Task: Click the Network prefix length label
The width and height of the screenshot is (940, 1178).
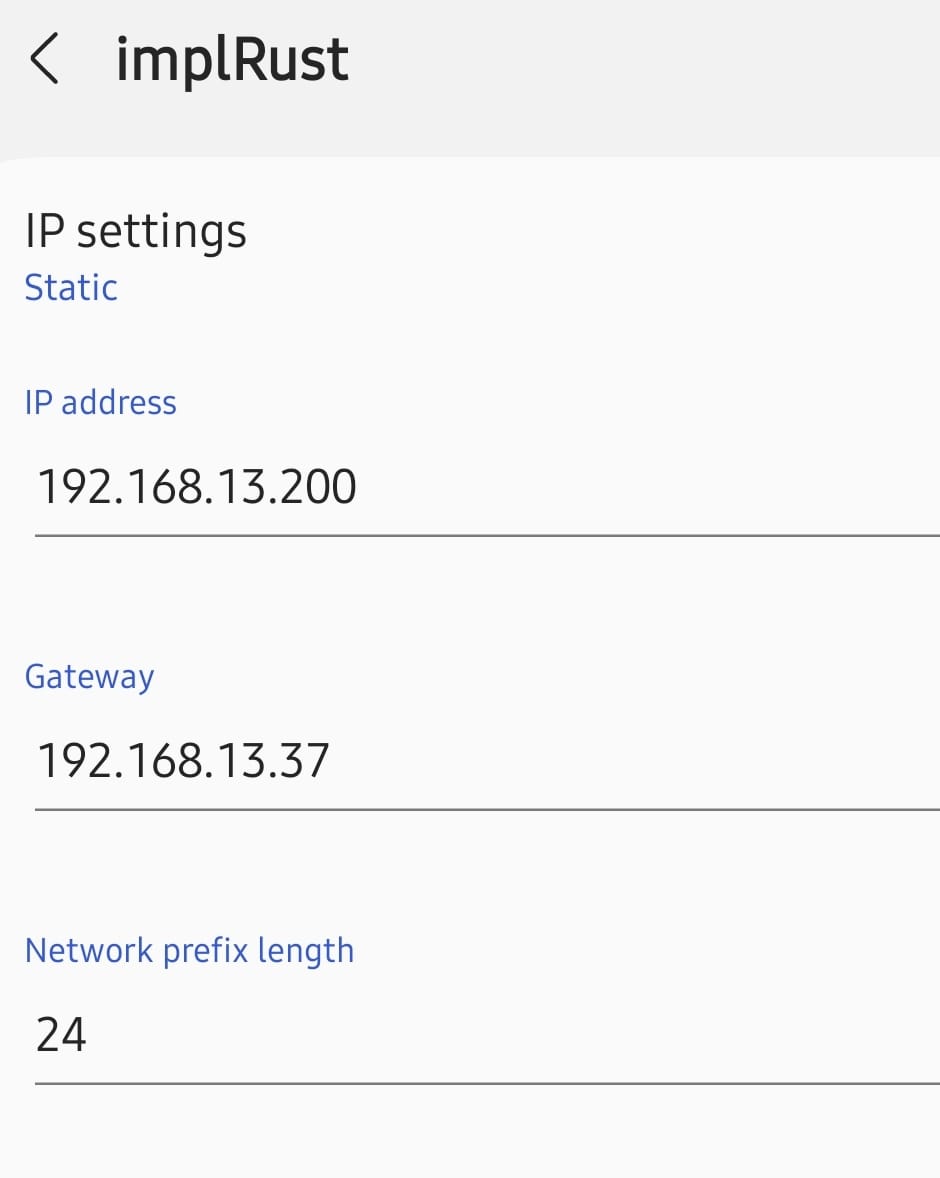Action: (189, 950)
